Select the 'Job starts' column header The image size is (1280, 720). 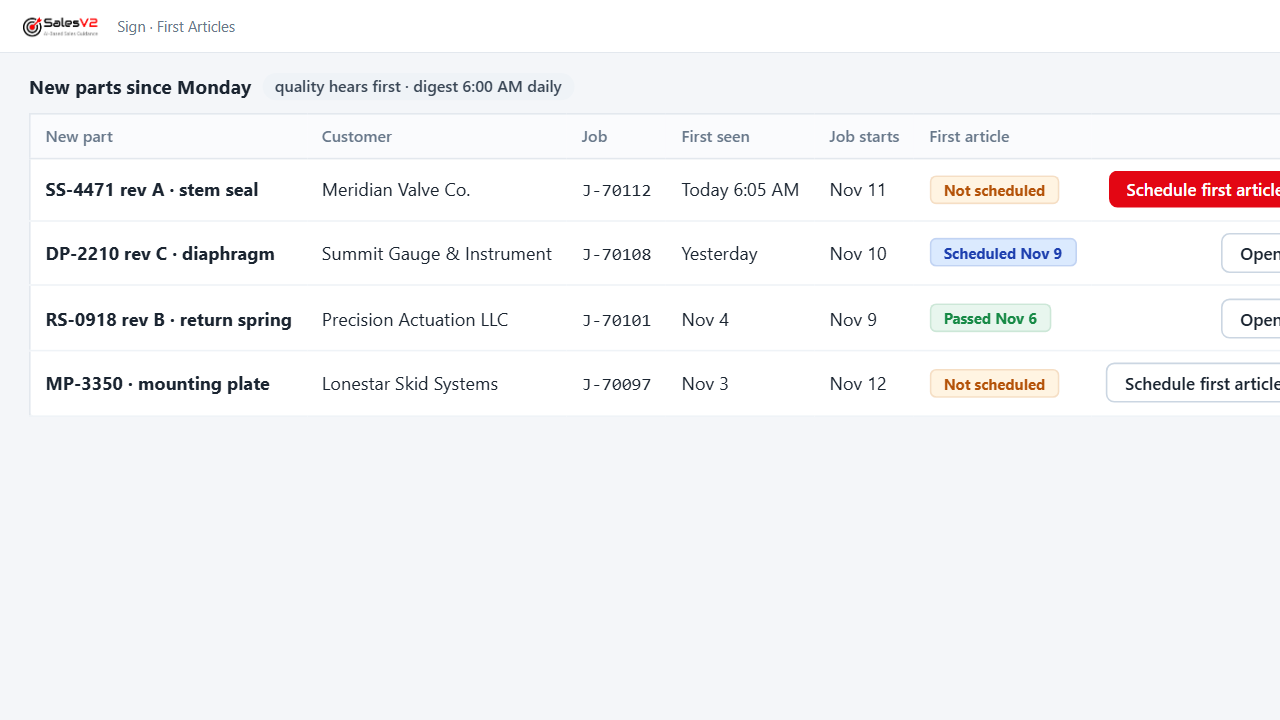(x=864, y=136)
